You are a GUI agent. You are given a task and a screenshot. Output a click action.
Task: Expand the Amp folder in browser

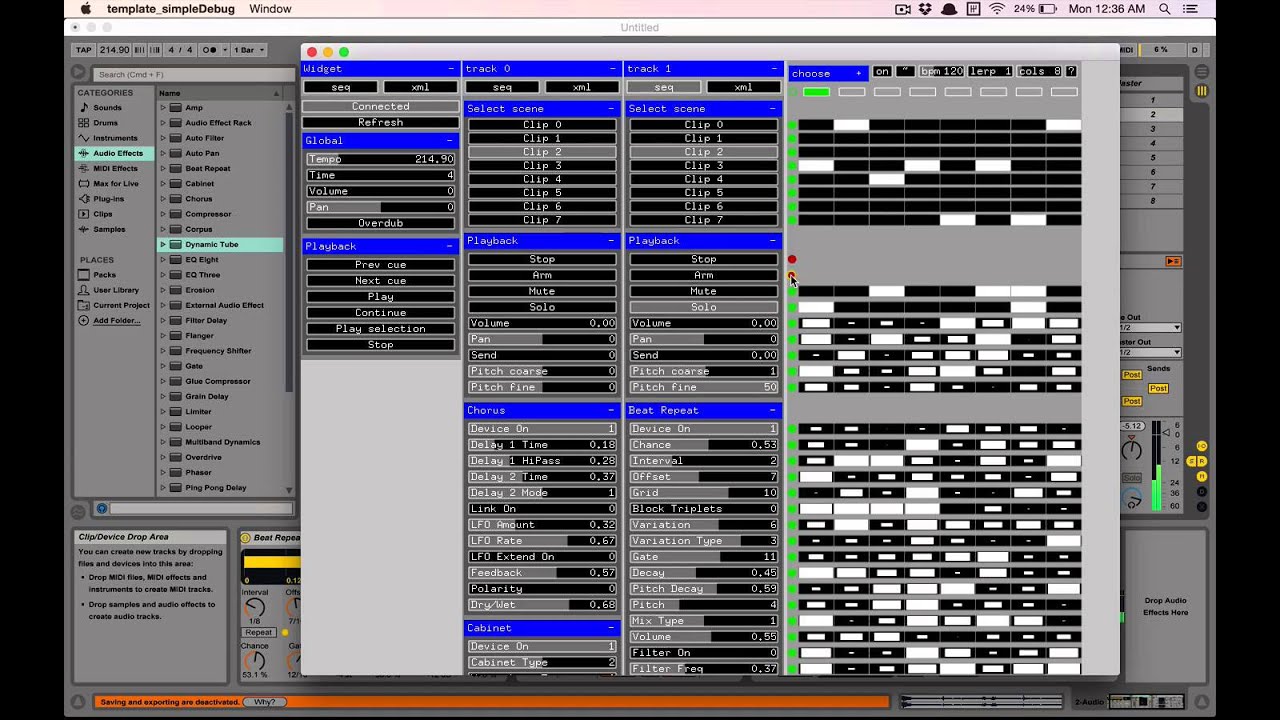pyautogui.click(x=163, y=108)
